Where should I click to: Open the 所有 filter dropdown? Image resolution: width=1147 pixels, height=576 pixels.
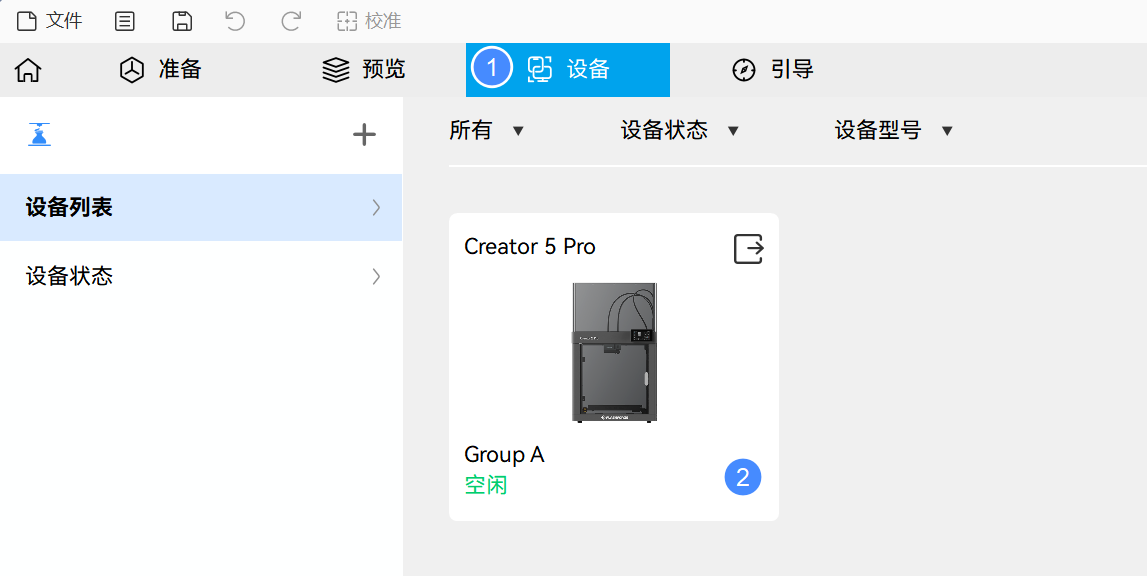click(487, 131)
